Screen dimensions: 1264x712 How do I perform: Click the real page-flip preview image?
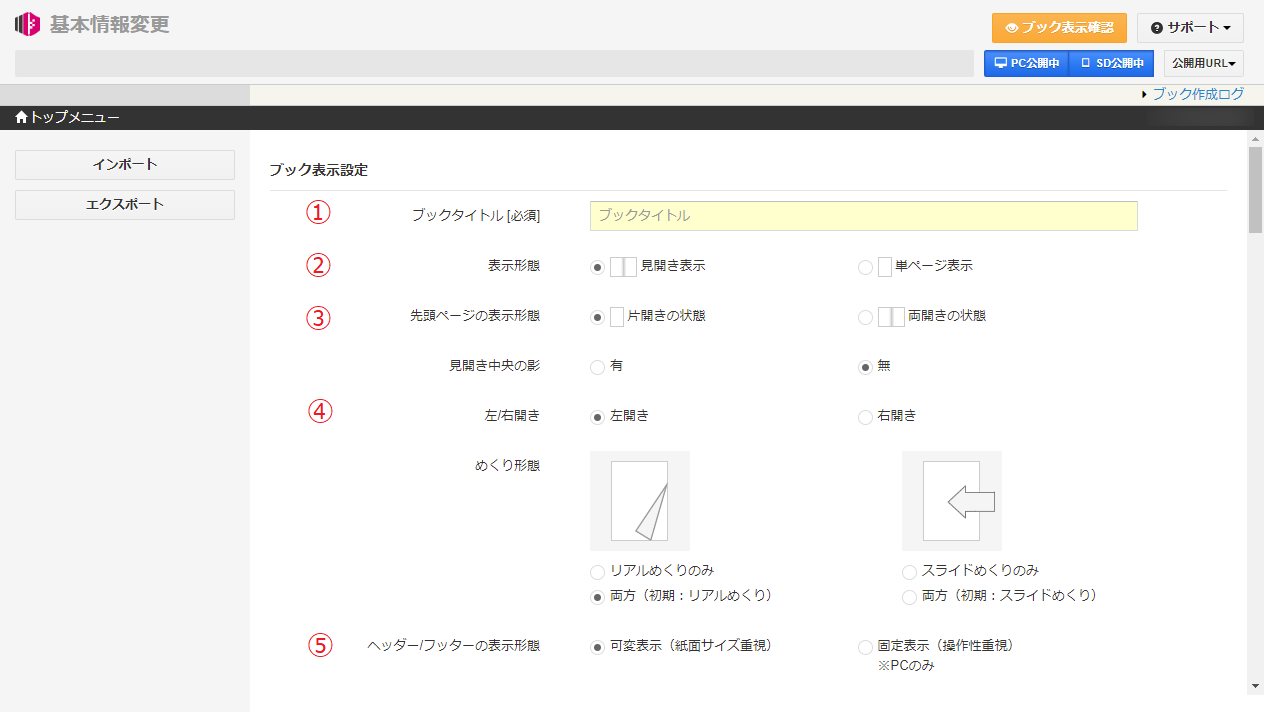coord(639,500)
